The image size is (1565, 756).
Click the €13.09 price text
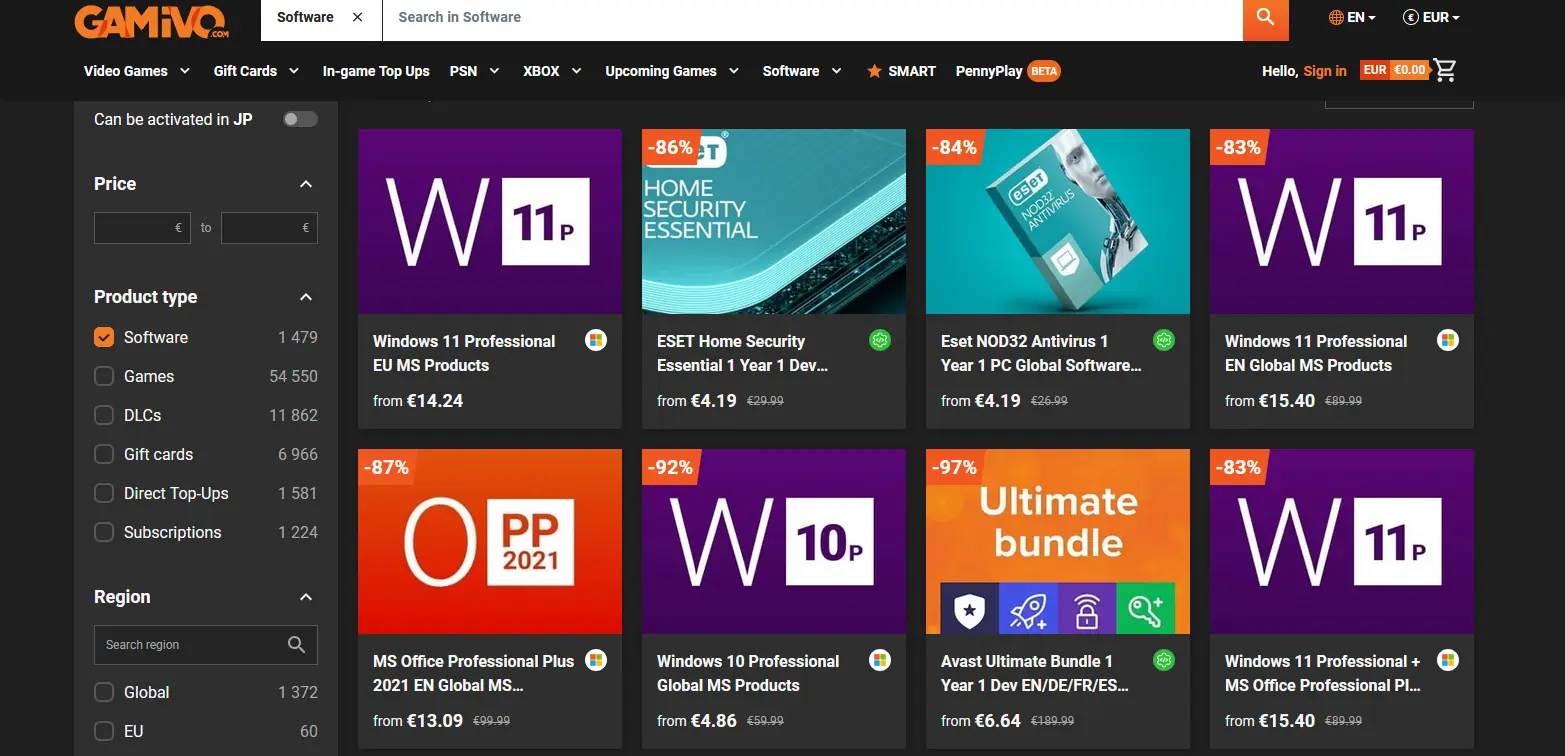point(435,721)
